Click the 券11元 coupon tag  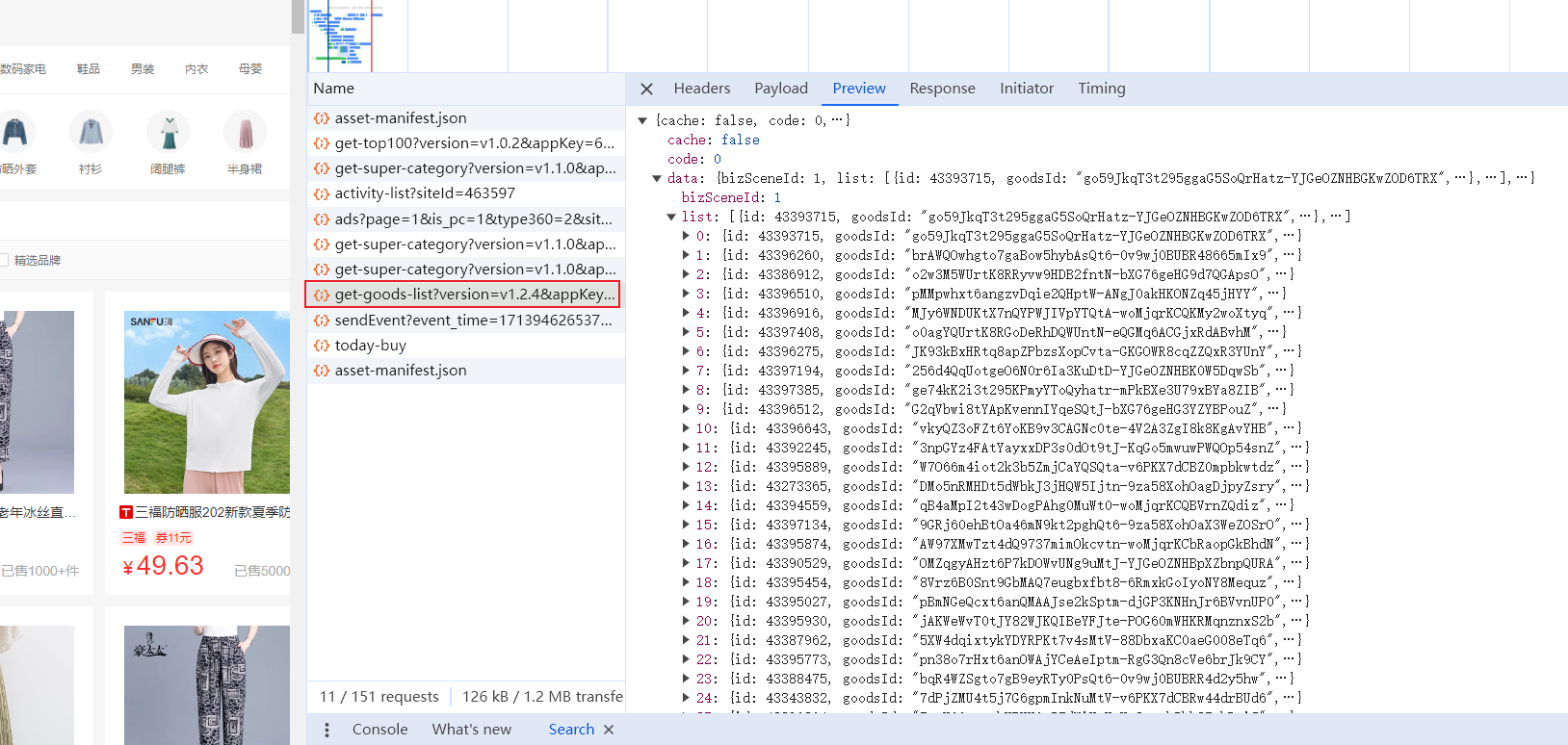173,538
